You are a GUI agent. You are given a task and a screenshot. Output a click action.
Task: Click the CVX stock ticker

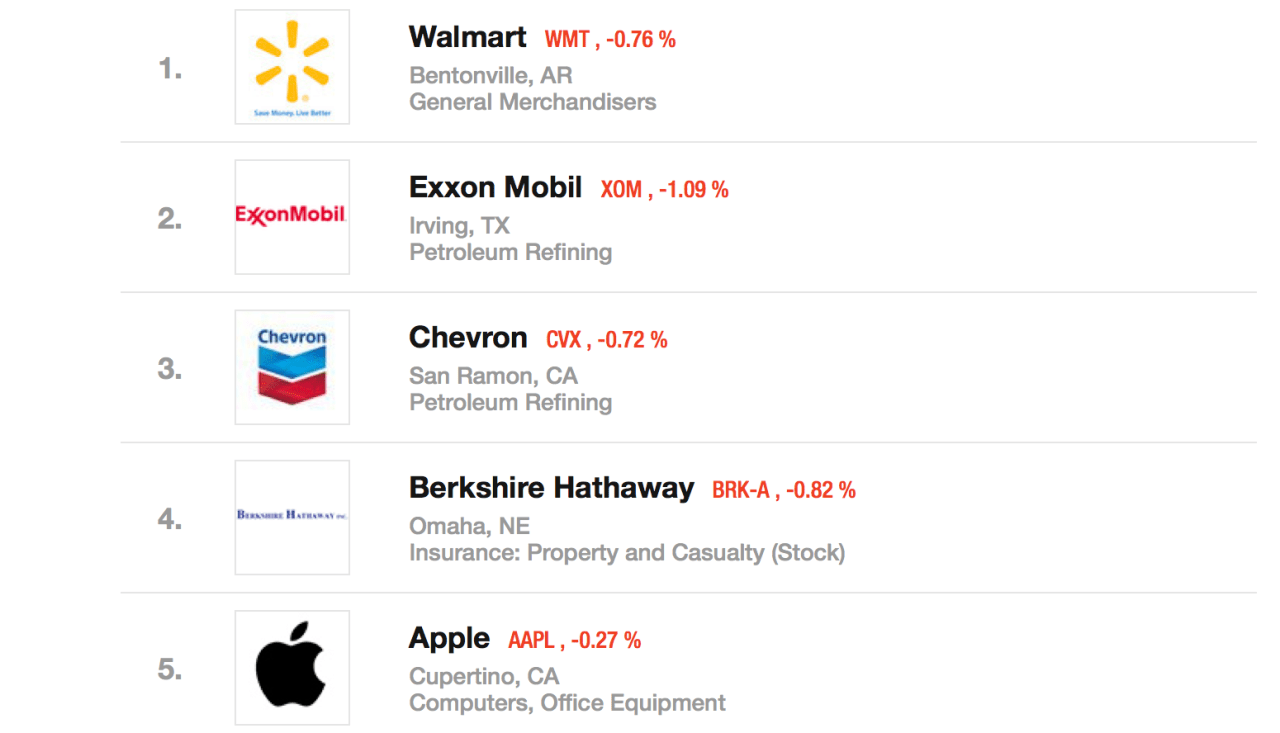(563, 340)
